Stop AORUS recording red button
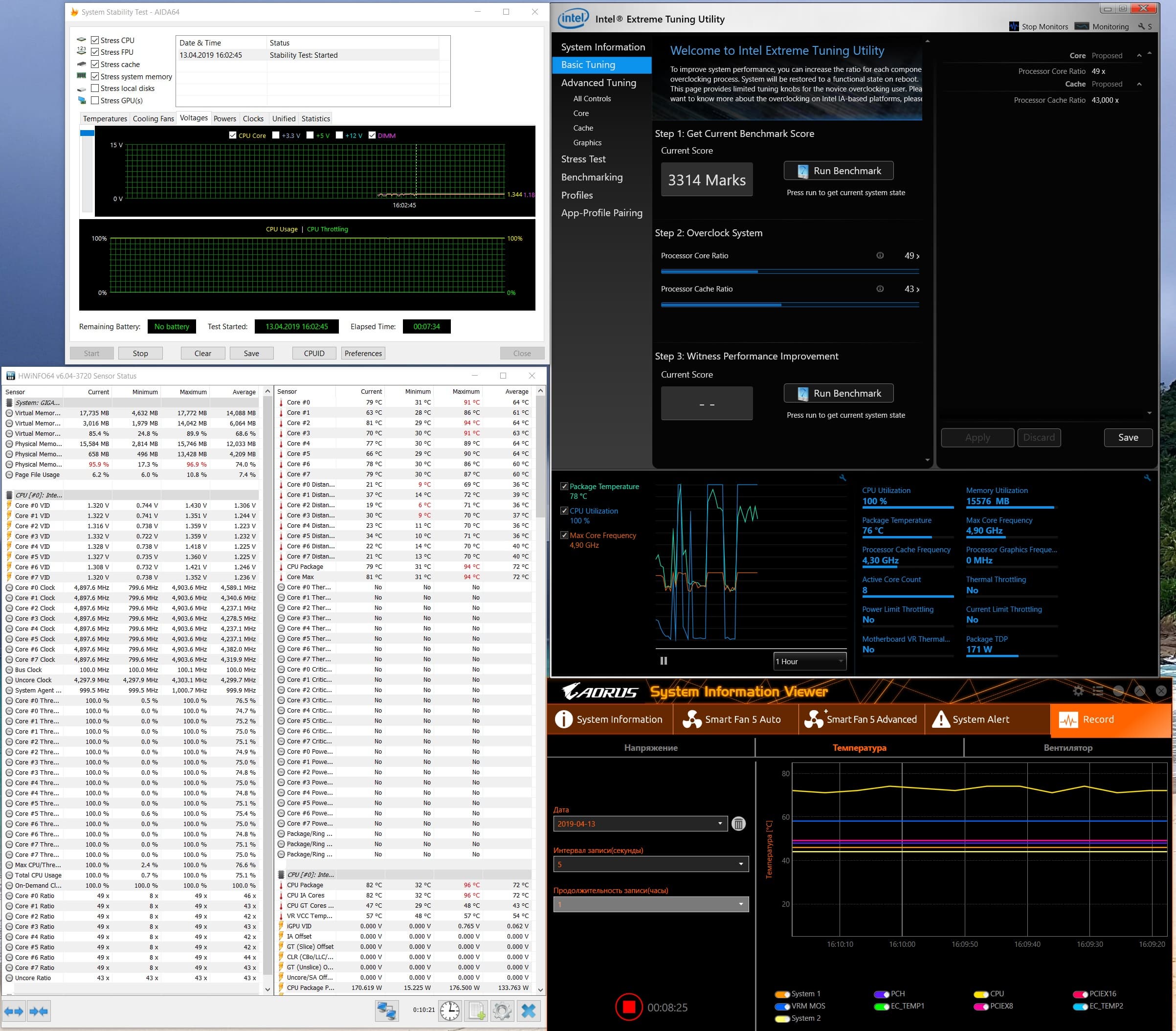 tap(628, 1007)
